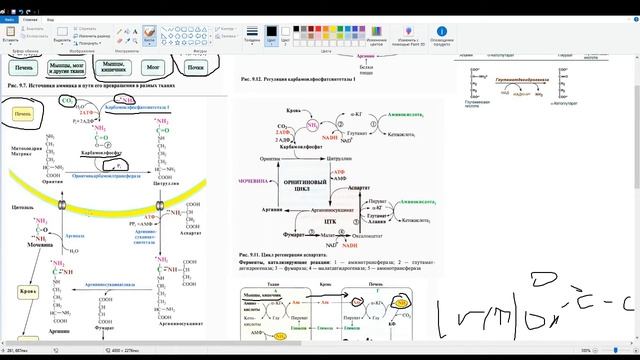Viewport: 640px width, 360px height.
Task: Expand the Кисти brushes dropdown arrow
Action: (149, 44)
